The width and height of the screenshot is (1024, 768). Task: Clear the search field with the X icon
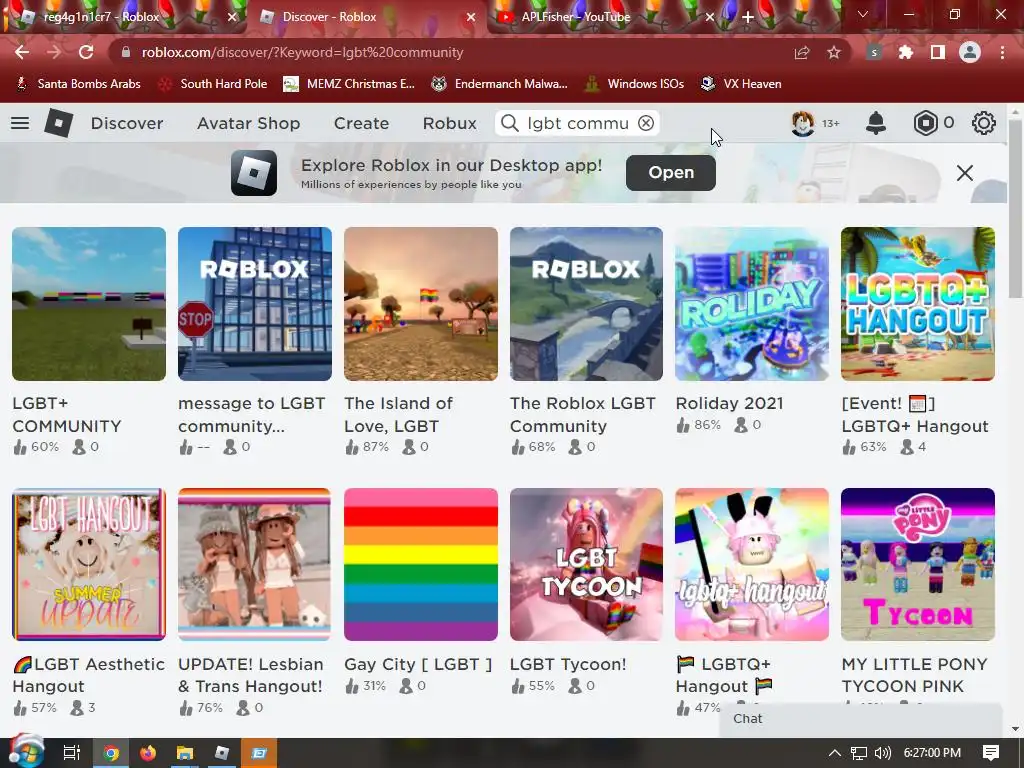(646, 123)
